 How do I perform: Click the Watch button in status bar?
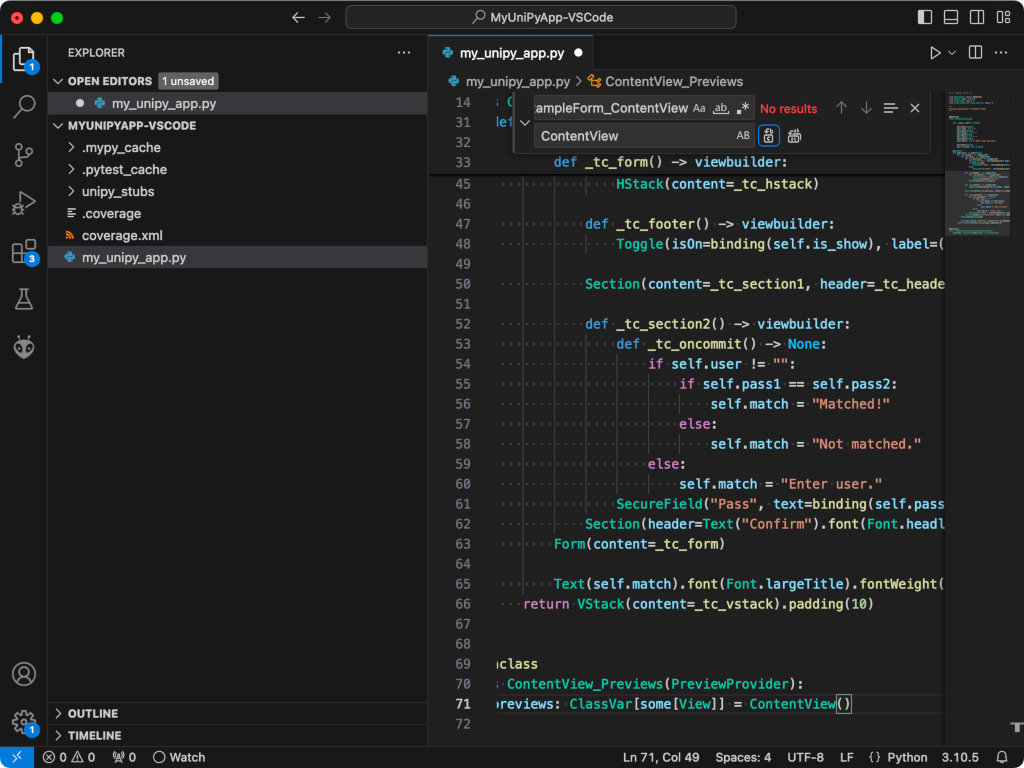coord(178,757)
